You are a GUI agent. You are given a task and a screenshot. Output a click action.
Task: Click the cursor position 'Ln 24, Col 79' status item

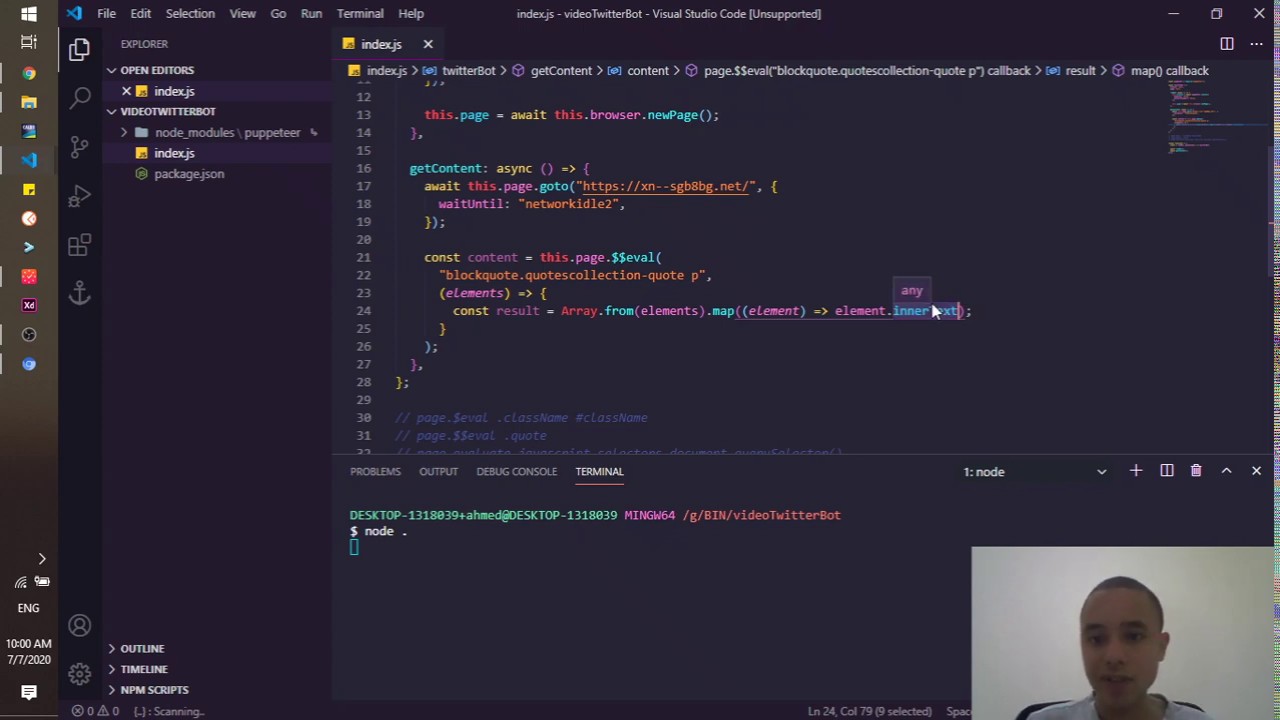coord(870,711)
